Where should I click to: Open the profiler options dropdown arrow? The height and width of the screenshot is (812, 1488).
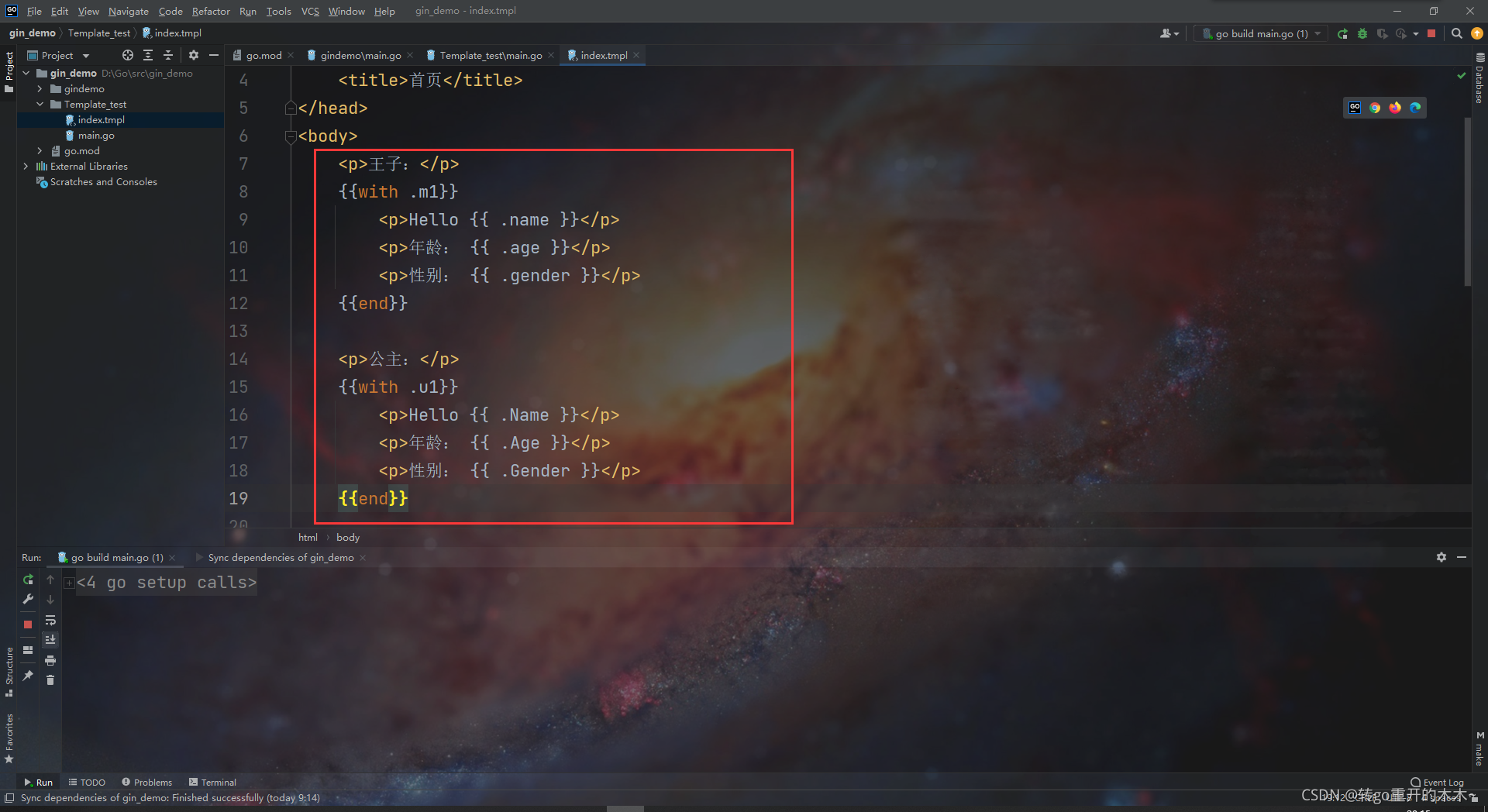[1416, 33]
